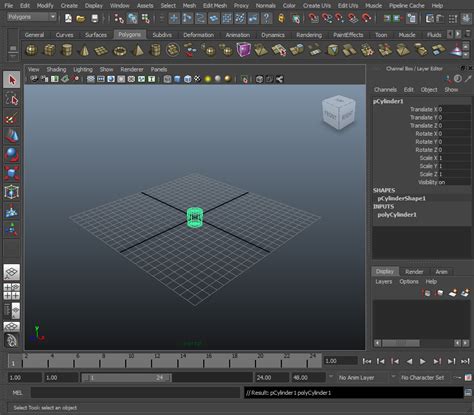The width and height of the screenshot is (474, 415).
Task: Expand the pCylinderShape1 shape node
Action: coord(401,198)
